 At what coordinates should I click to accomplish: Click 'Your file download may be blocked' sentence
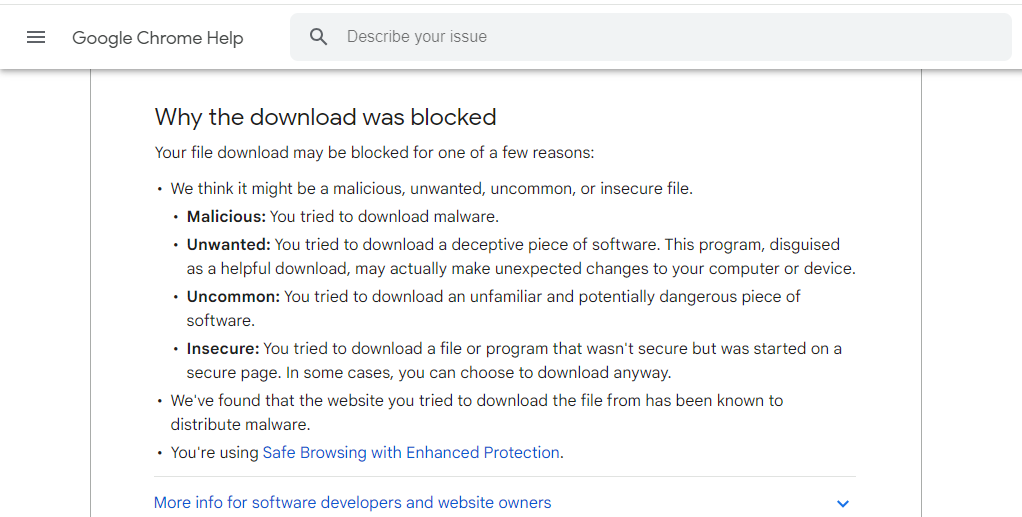click(x=374, y=153)
